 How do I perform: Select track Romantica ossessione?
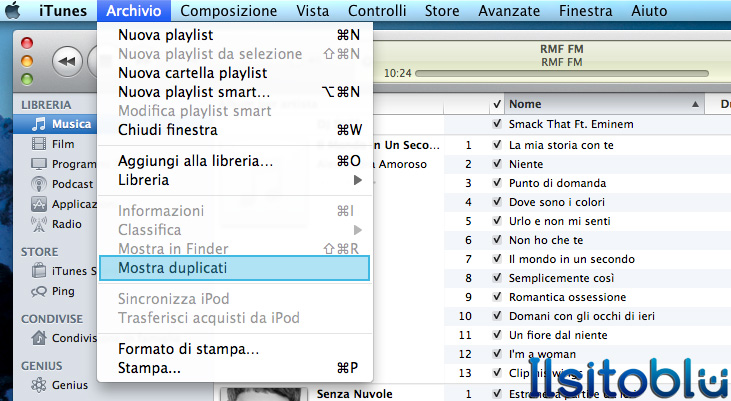click(567, 297)
